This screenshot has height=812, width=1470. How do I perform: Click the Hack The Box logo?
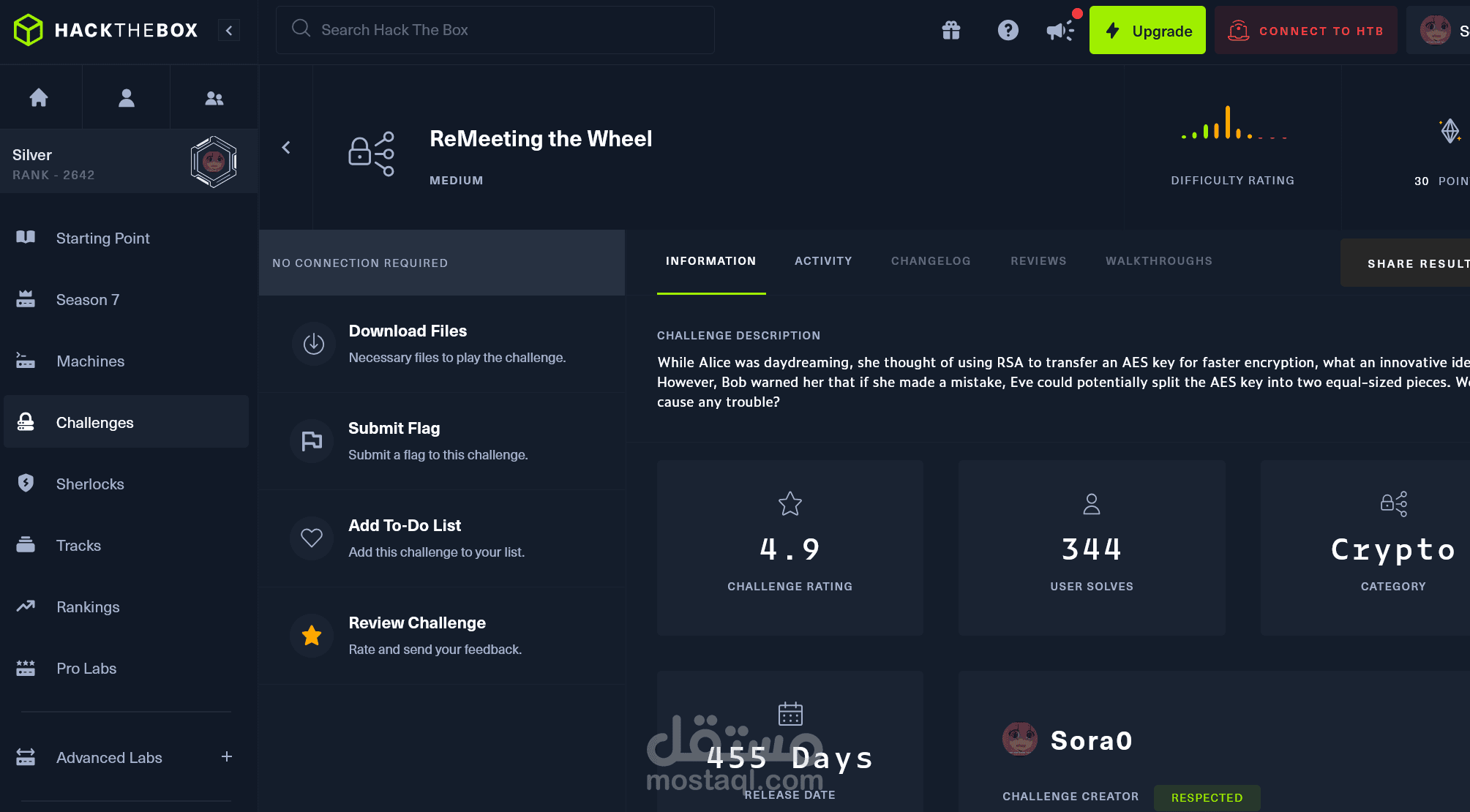pos(106,30)
